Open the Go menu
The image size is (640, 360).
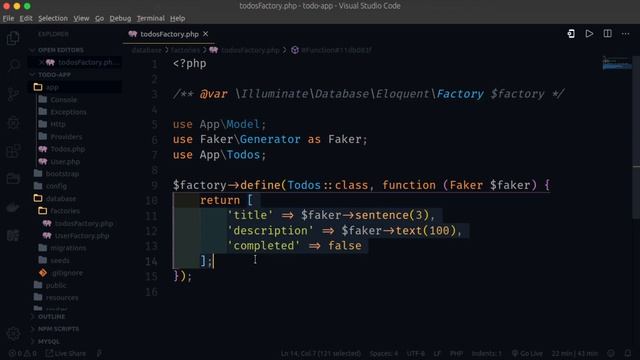point(99,18)
